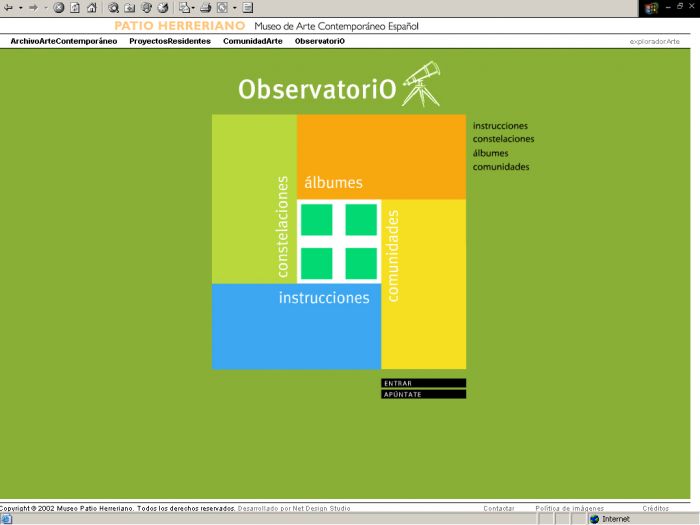This screenshot has width=700, height=525.
Task: Click the bottom-right green square tile
Action: [361, 263]
